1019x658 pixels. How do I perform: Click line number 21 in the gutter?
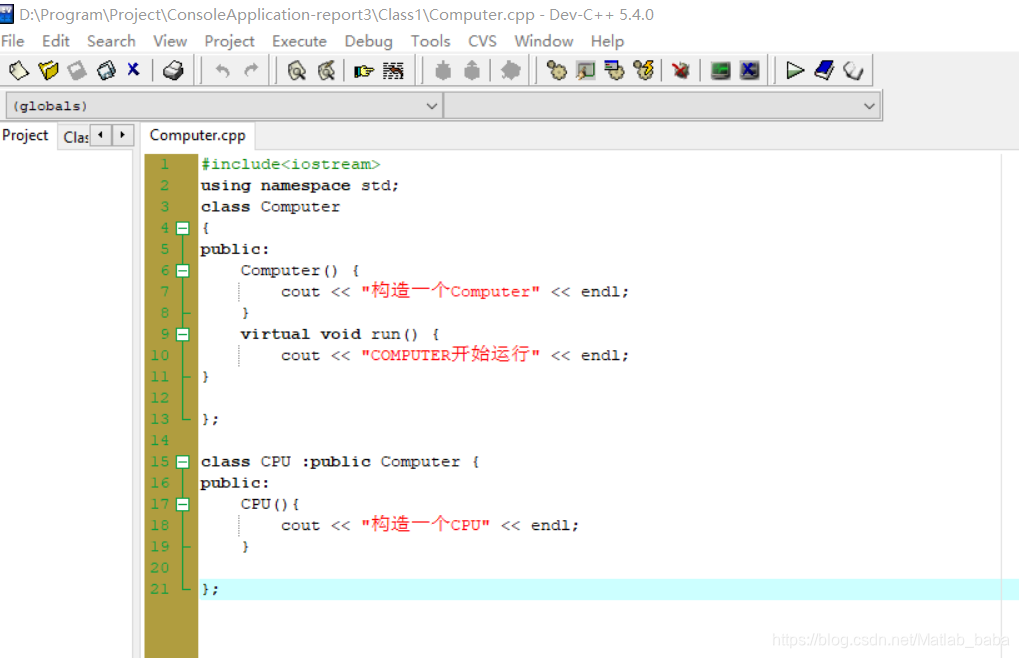pos(160,589)
